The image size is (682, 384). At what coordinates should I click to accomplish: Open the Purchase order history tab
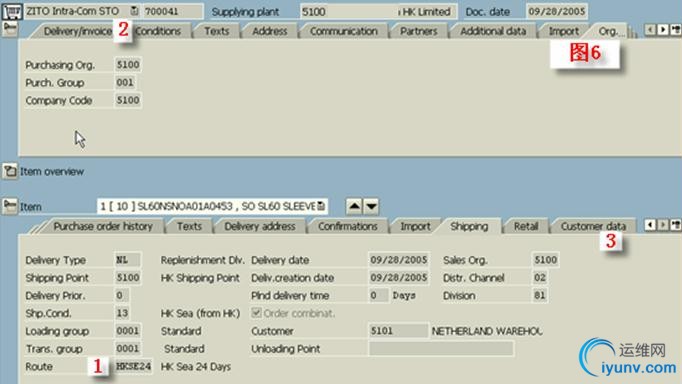[x=103, y=227]
